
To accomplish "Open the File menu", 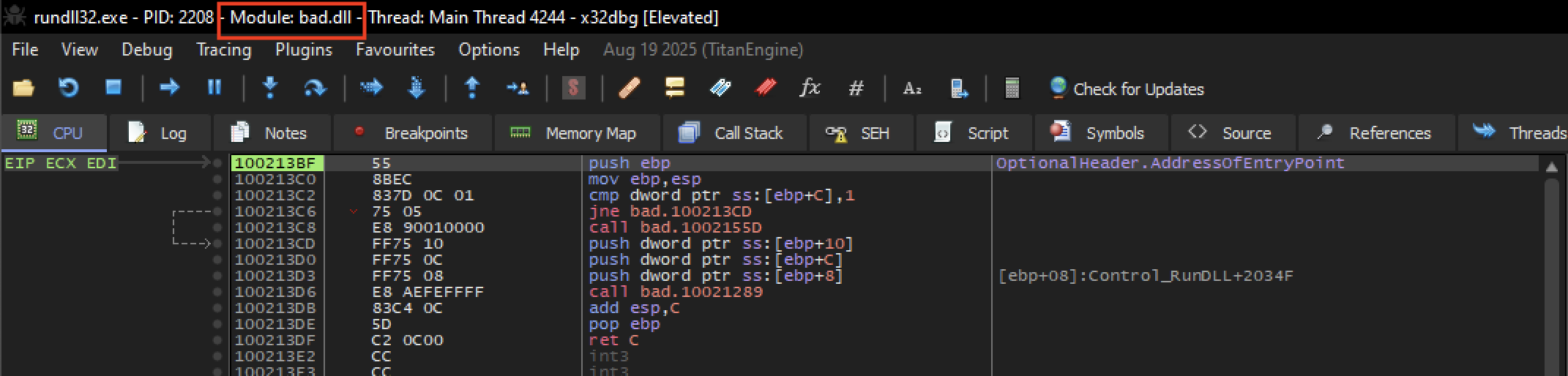I will point(25,50).
